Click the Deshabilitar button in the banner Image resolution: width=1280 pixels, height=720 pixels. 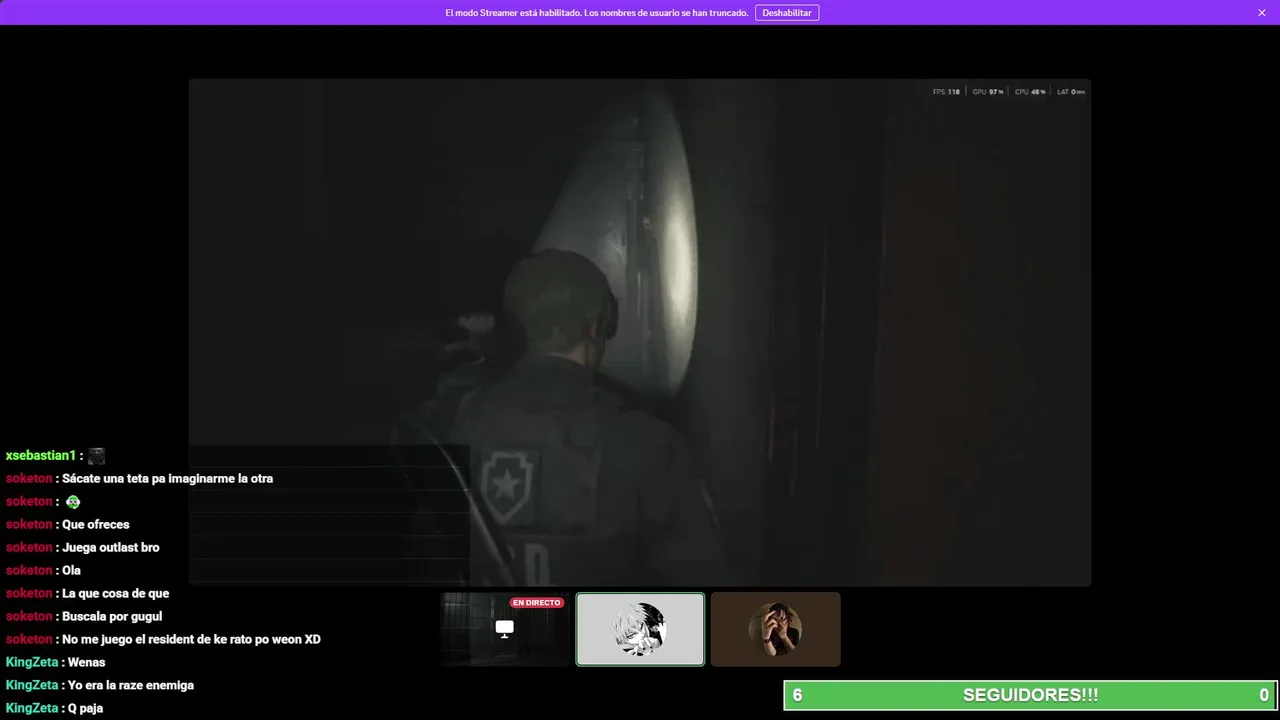(x=787, y=13)
